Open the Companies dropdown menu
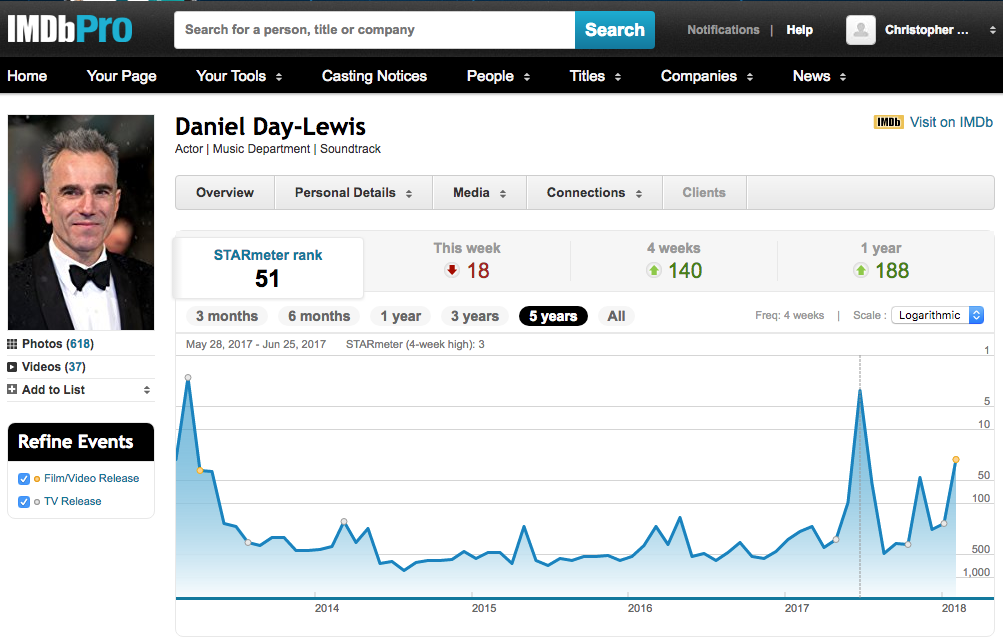Image resolution: width=1003 pixels, height=644 pixels. tap(707, 76)
